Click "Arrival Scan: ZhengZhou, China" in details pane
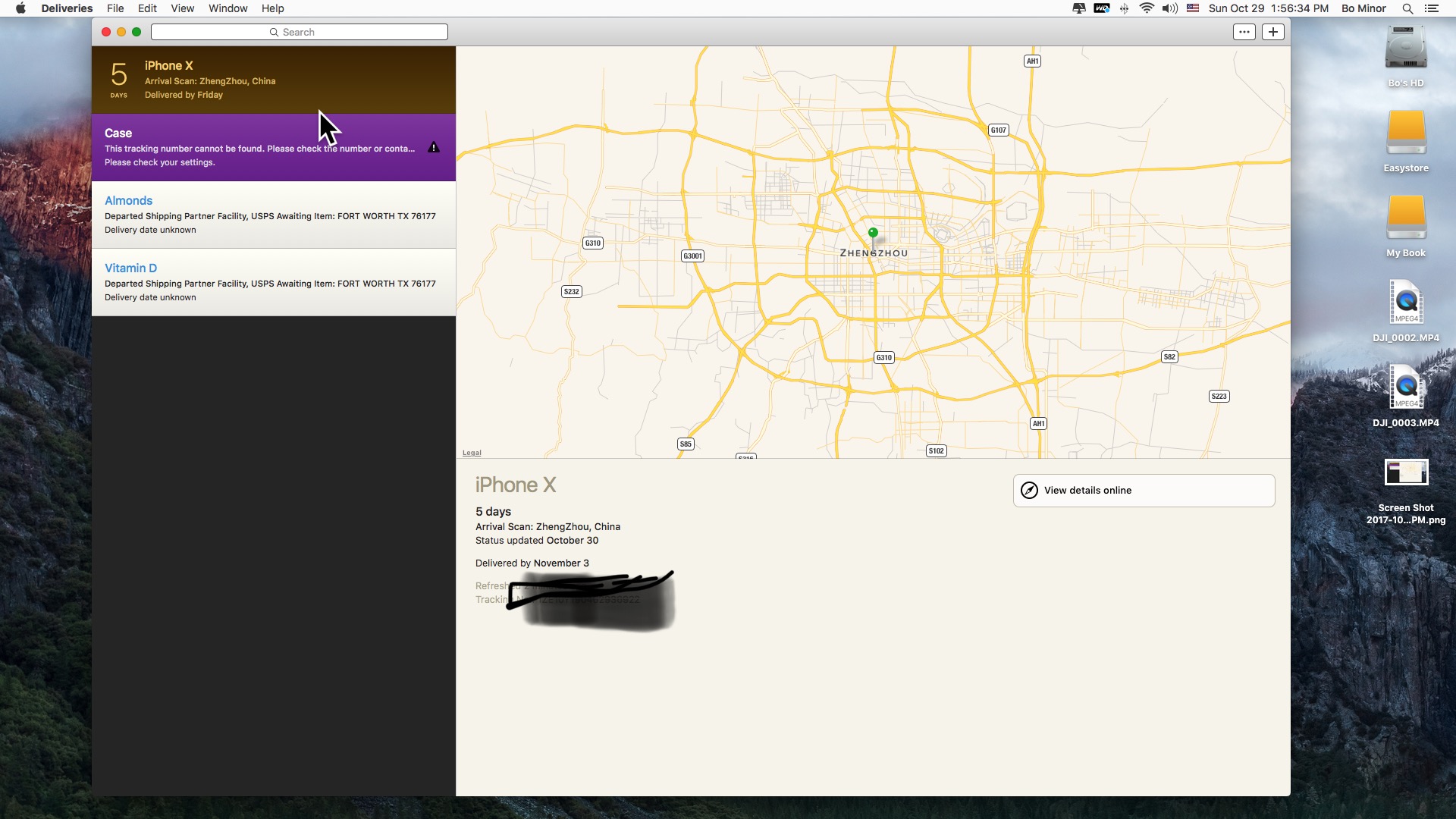 point(548,527)
